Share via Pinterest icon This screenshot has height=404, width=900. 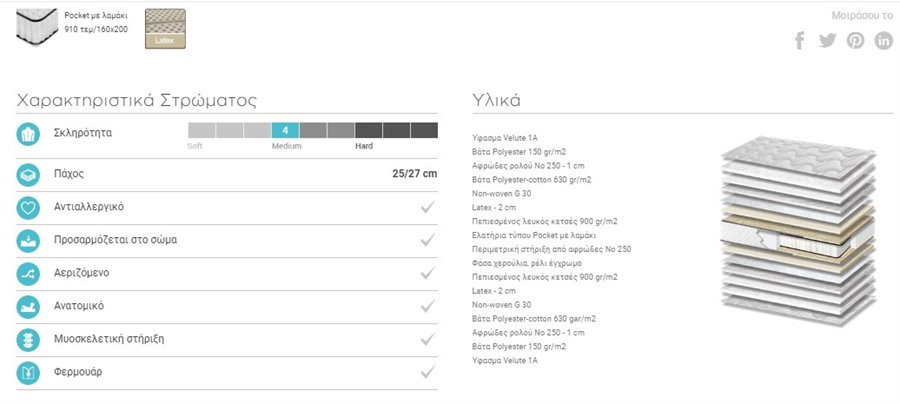[x=855, y=41]
